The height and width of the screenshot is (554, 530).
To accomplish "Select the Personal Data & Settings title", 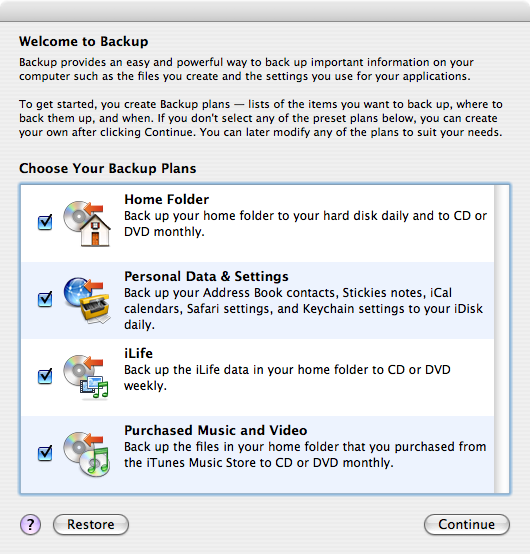I will (x=206, y=277).
